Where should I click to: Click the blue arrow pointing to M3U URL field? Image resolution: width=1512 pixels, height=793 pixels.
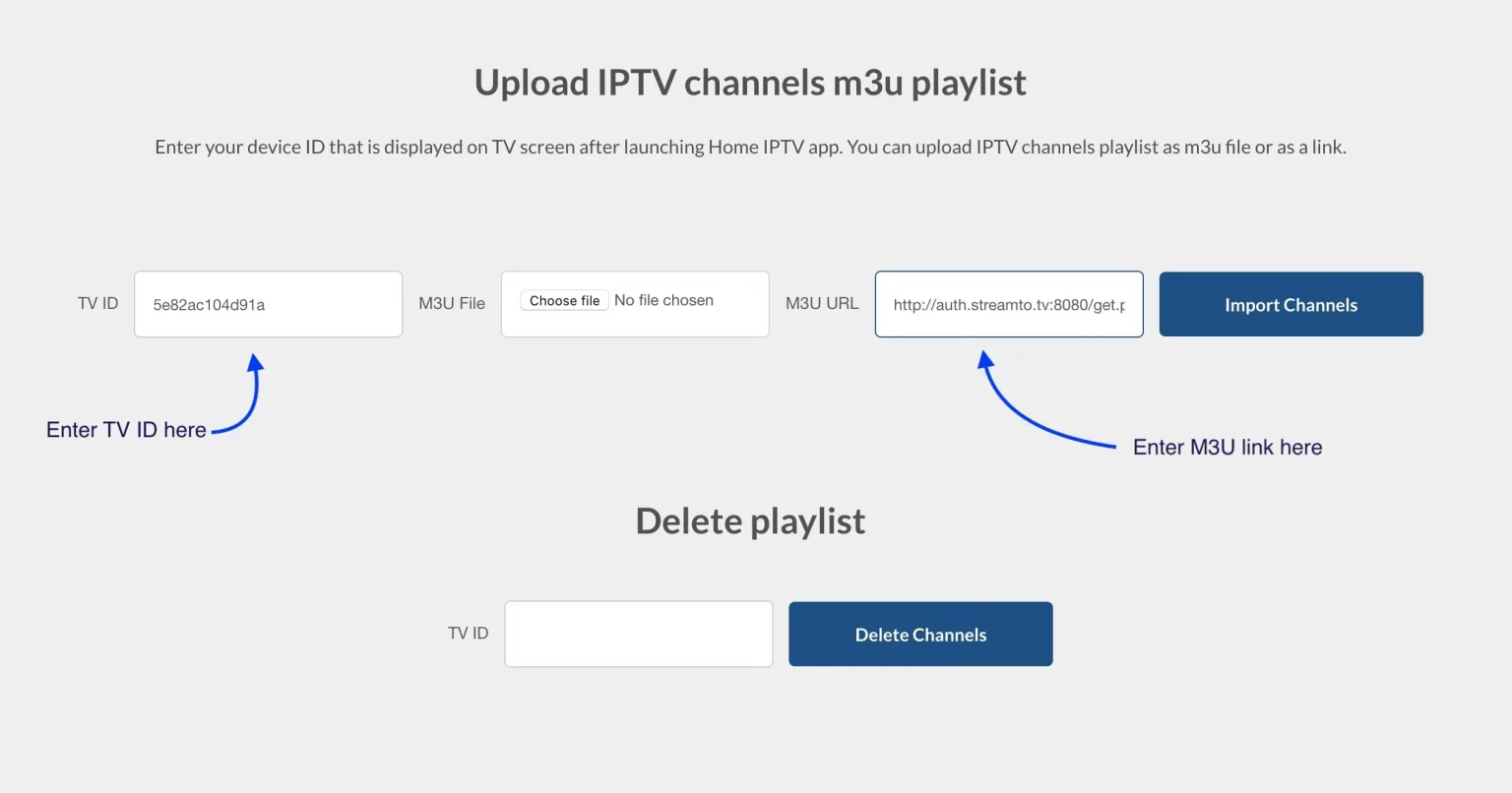1045,401
